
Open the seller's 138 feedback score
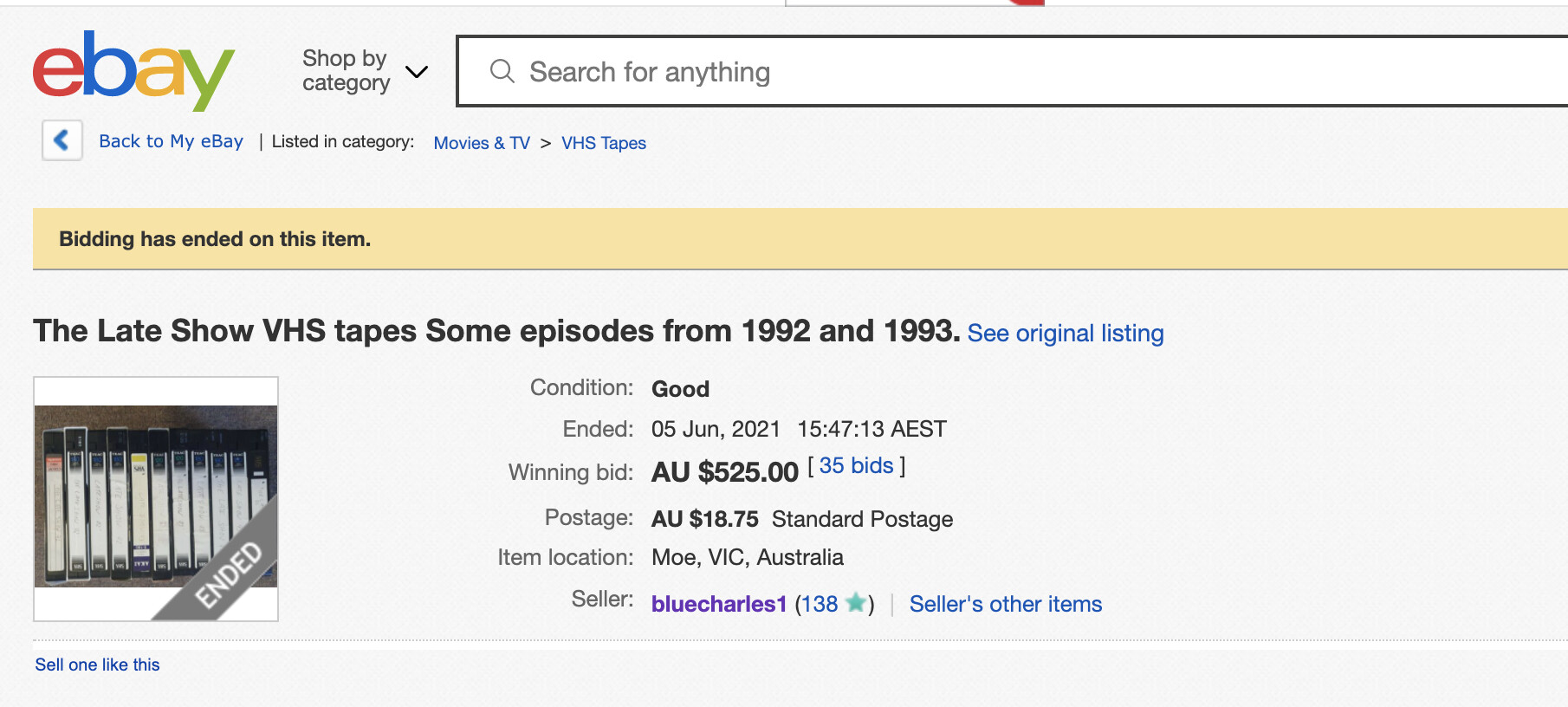tap(820, 604)
